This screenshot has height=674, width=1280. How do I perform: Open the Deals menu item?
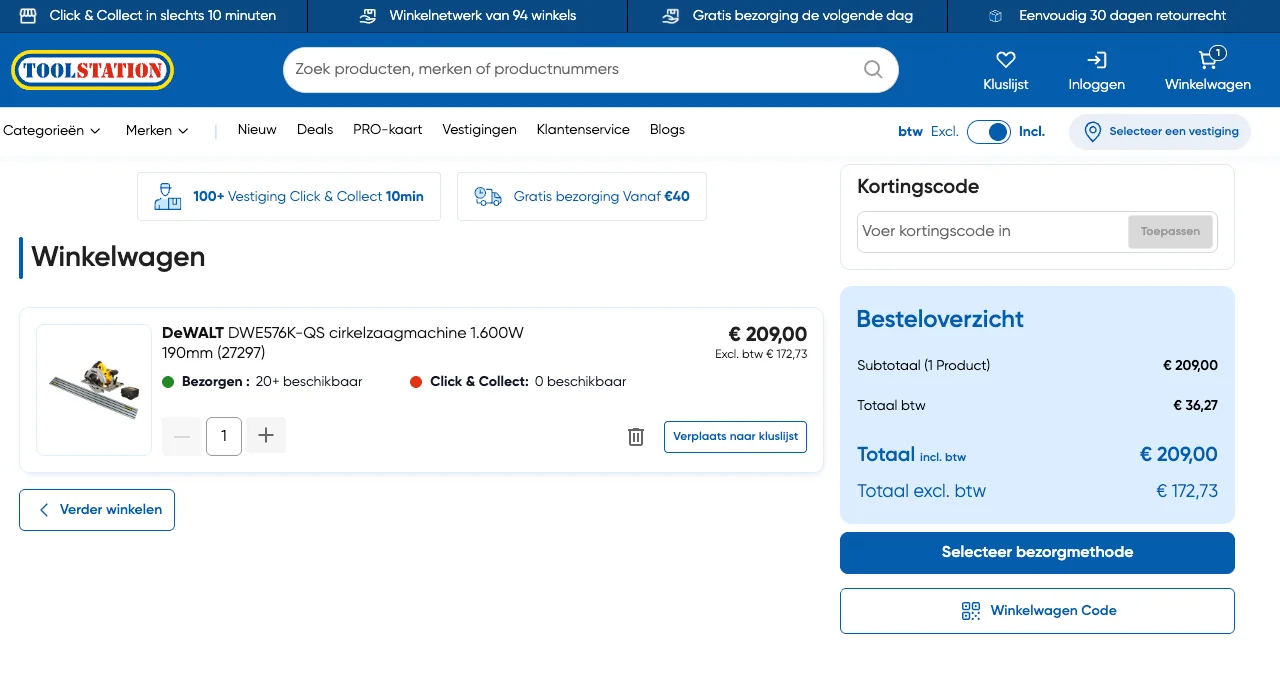315,130
